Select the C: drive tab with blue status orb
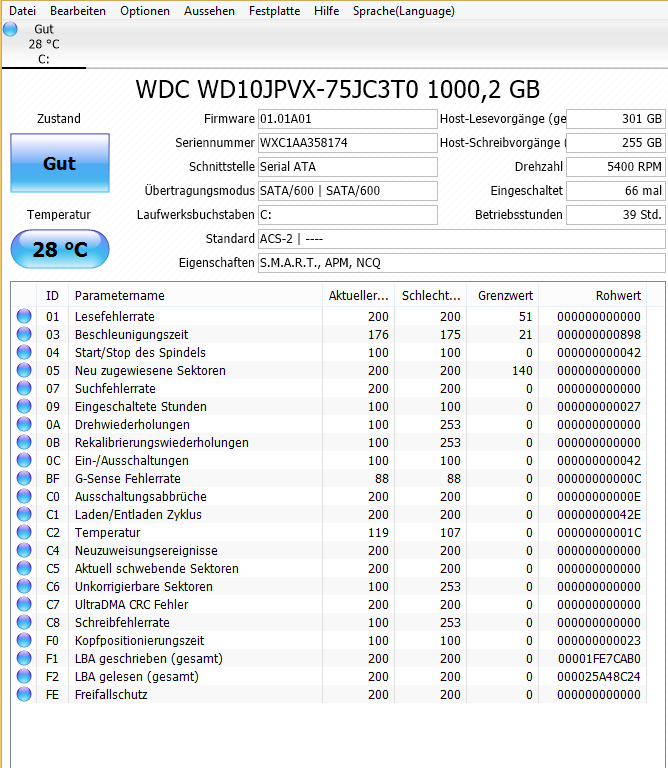 coord(44,44)
